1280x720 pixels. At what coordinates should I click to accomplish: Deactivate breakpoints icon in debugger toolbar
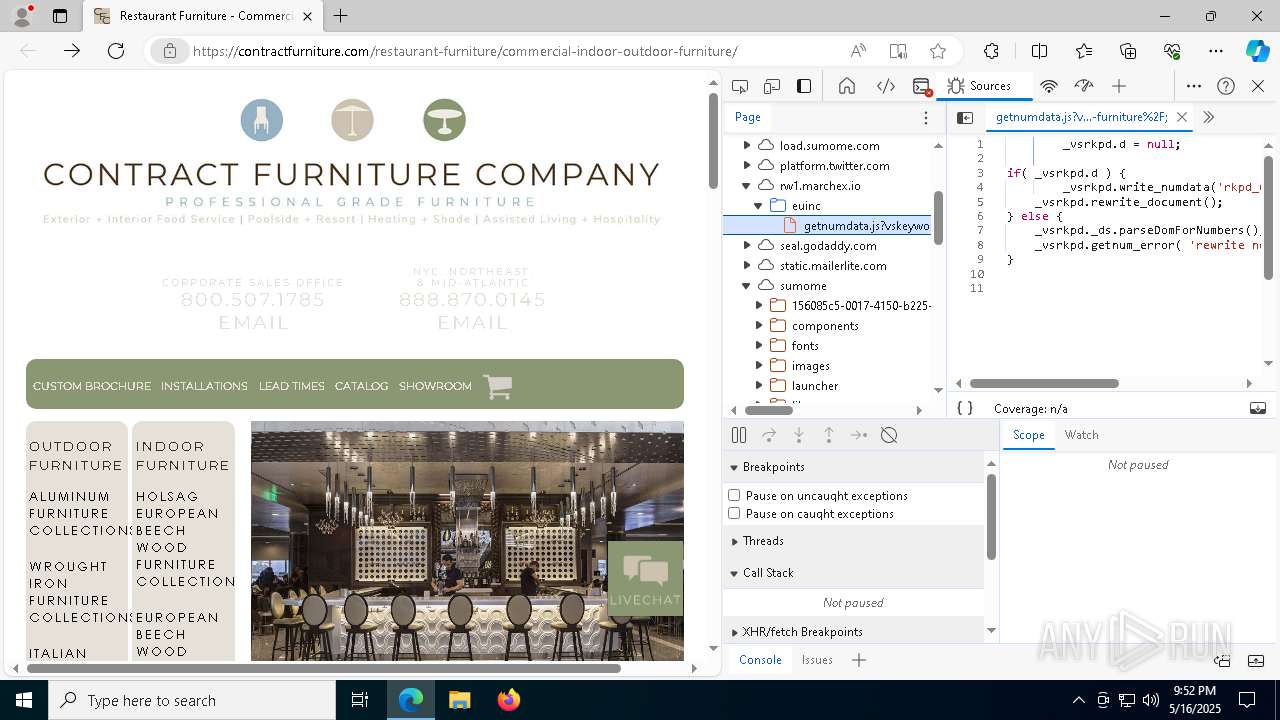pos(889,435)
